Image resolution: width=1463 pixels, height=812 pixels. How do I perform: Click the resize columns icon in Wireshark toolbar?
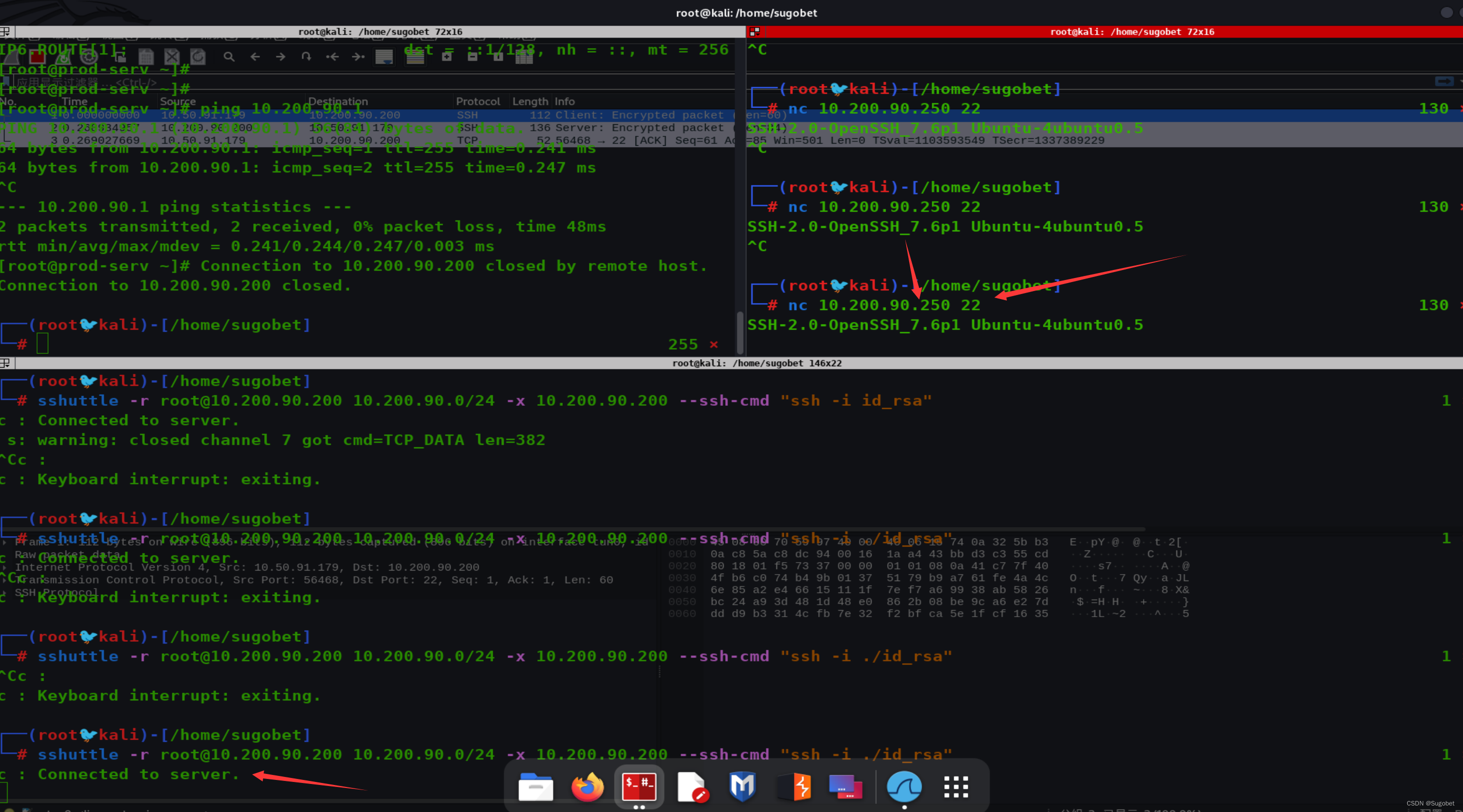pos(524,57)
